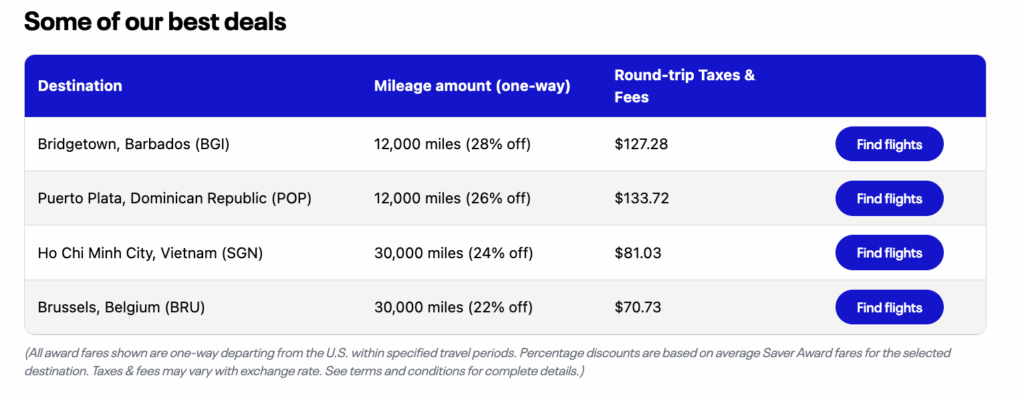Viewport: 1024px width, 400px height.
Task: Open Find flights for Brussels, Belgium
Action: [889, 307]
